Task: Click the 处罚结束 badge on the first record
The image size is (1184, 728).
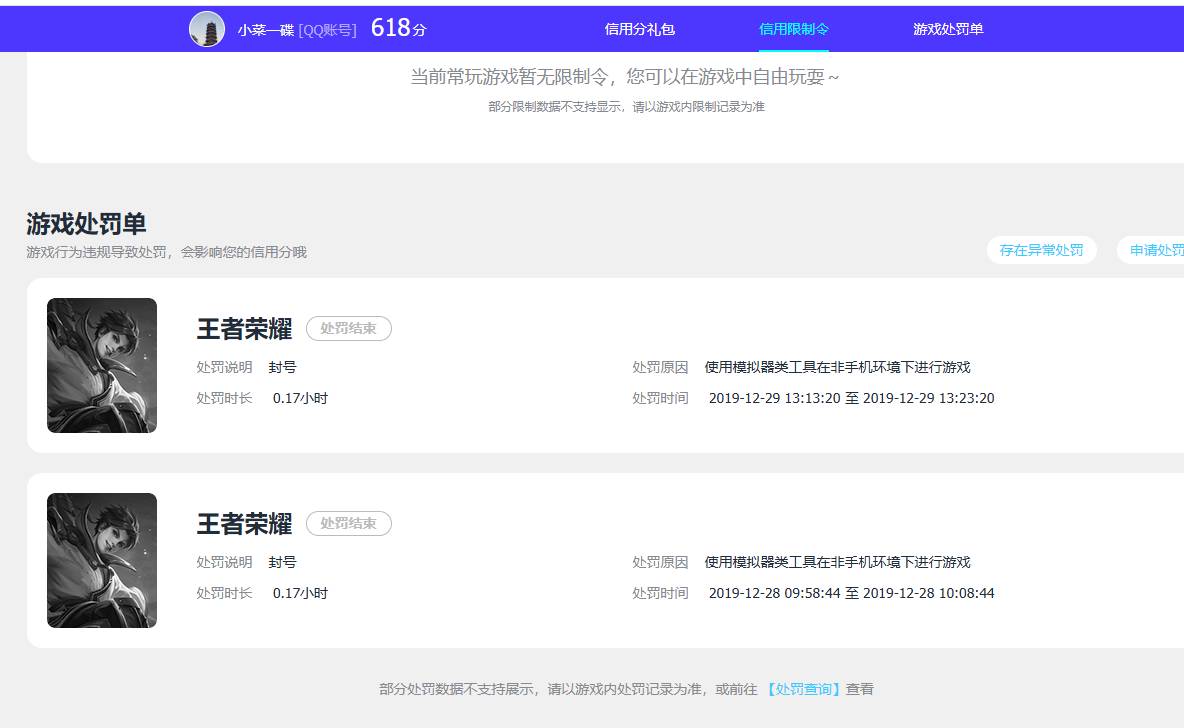Action: pyautogui.click(x=348, y=328)
